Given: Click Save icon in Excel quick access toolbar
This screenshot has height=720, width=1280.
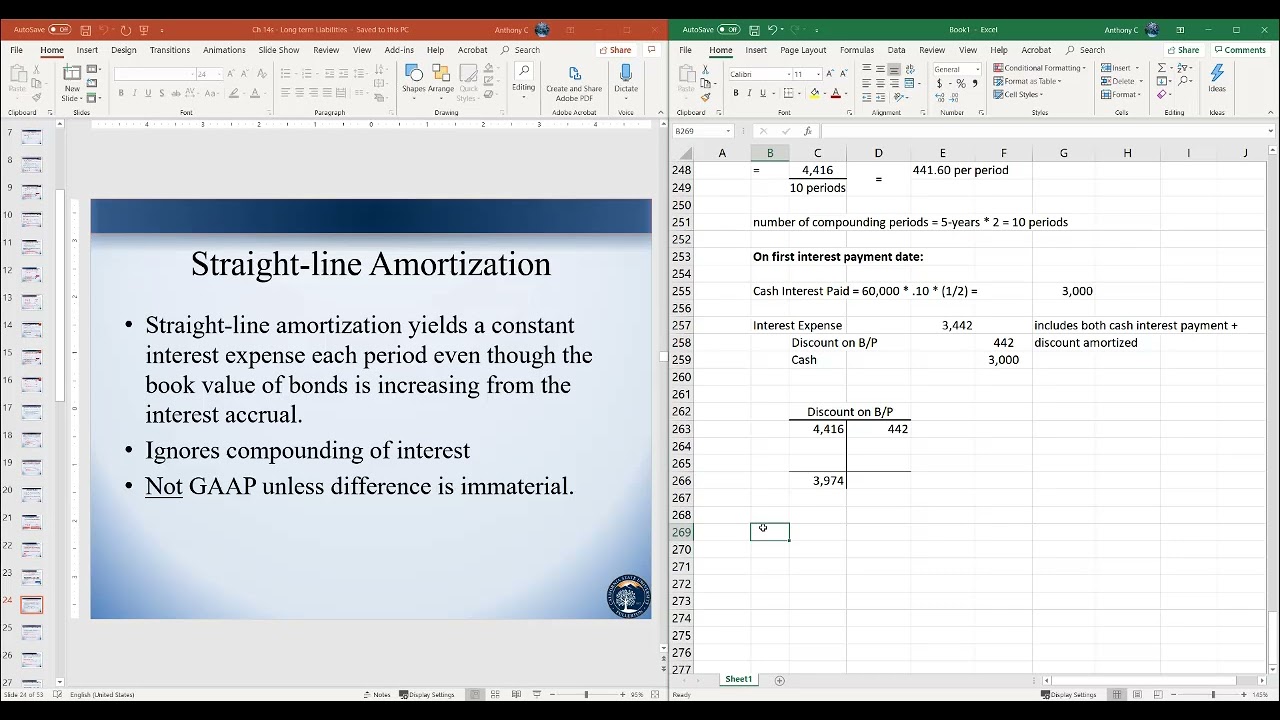Looking at the screenshot, I should [755, 30].
